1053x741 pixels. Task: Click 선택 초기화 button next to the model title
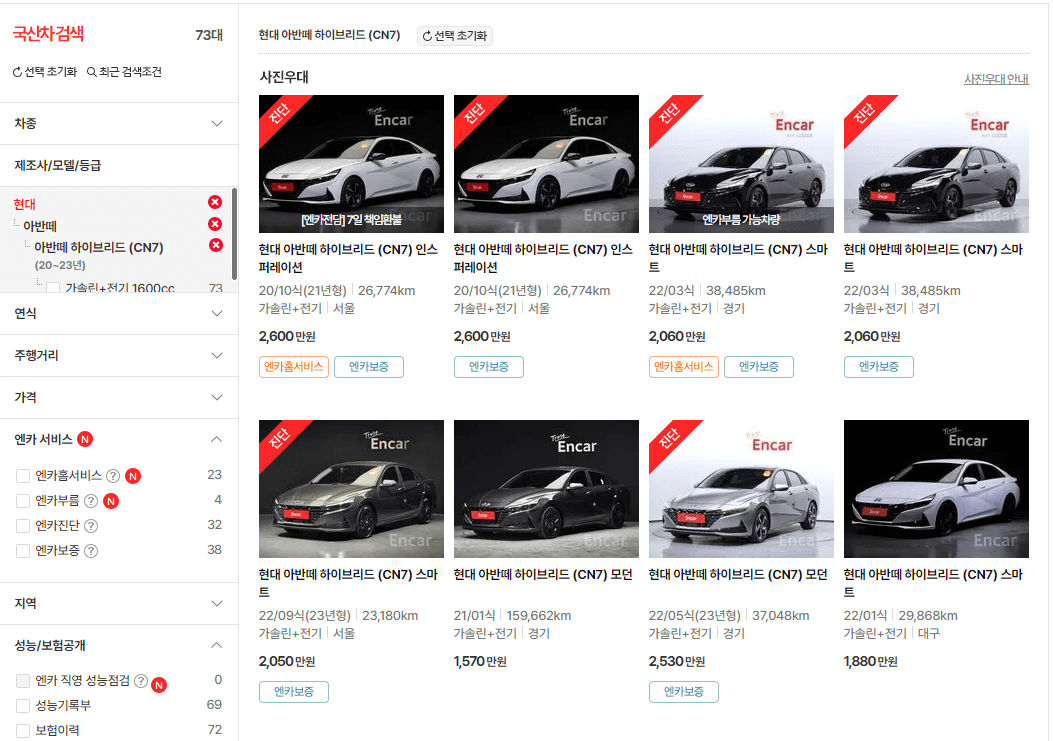tap(455, 36)
